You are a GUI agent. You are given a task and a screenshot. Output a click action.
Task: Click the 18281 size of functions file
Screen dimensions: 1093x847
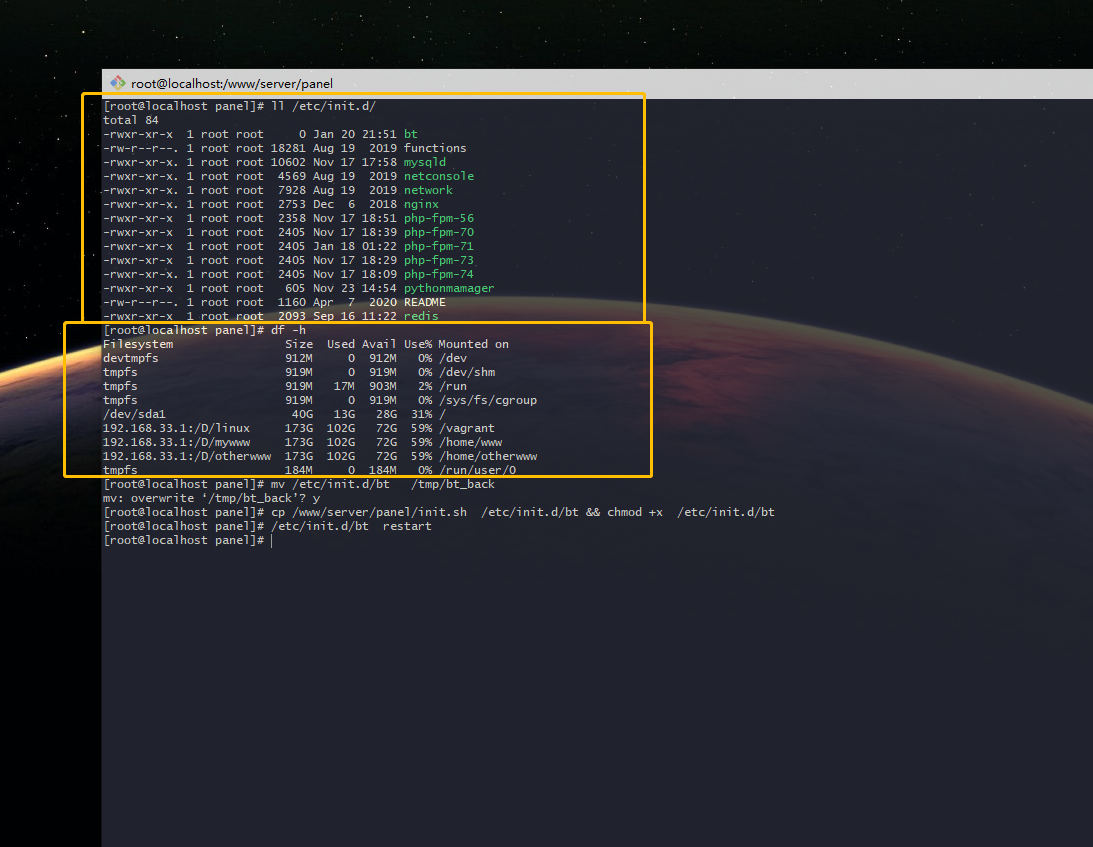point(288,148)
